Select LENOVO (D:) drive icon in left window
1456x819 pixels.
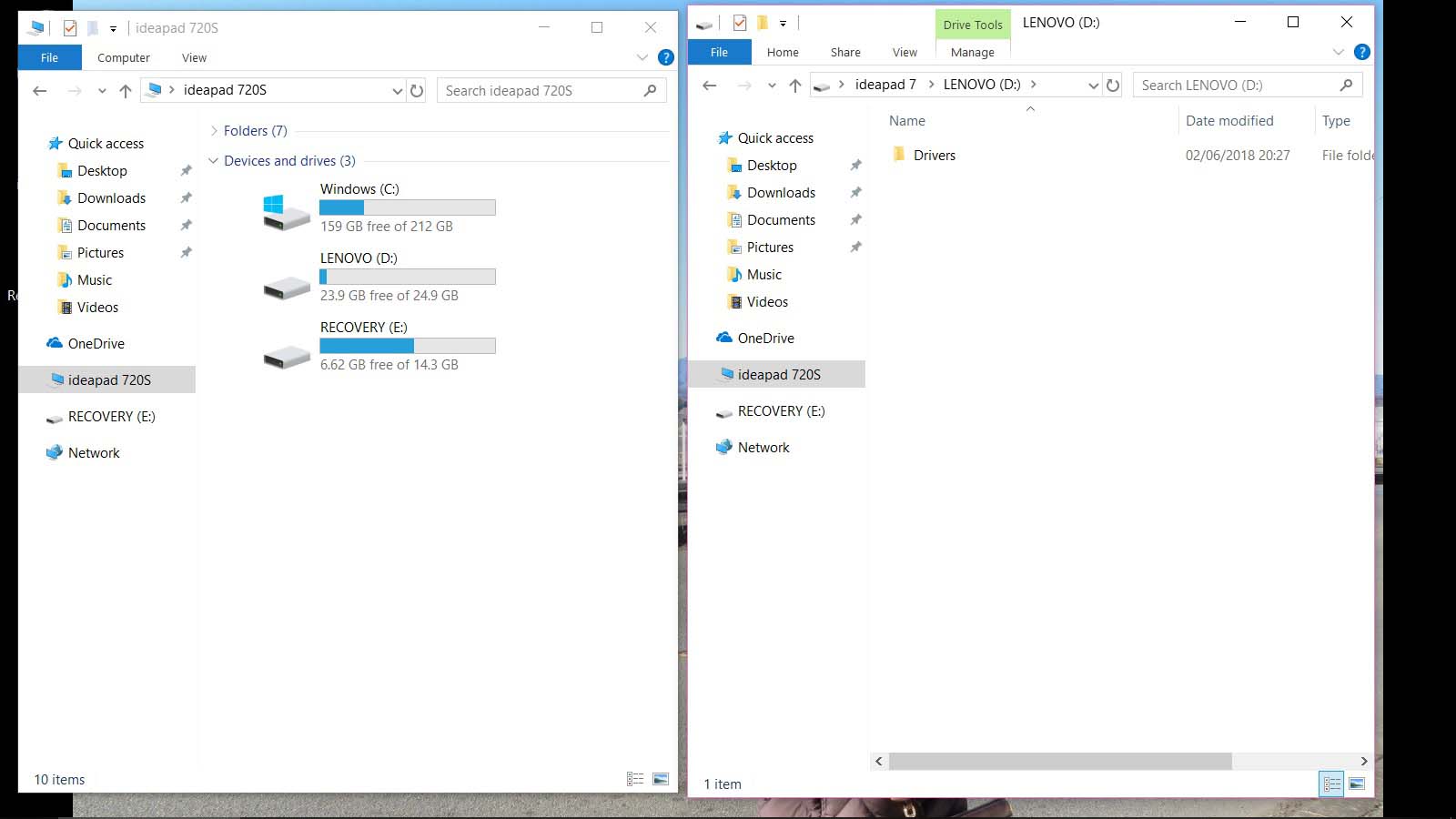286,288
